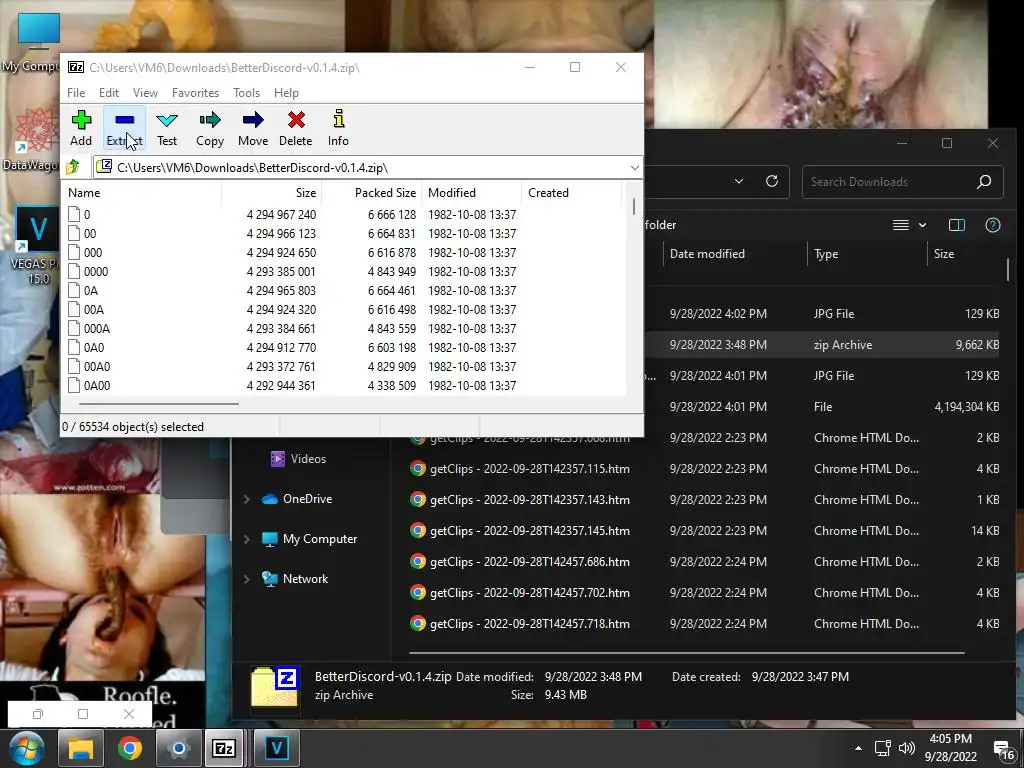Sort 7-Zip list by Packed Size column
Viewport: 1024px width, 768px height.
pos(372,193)
